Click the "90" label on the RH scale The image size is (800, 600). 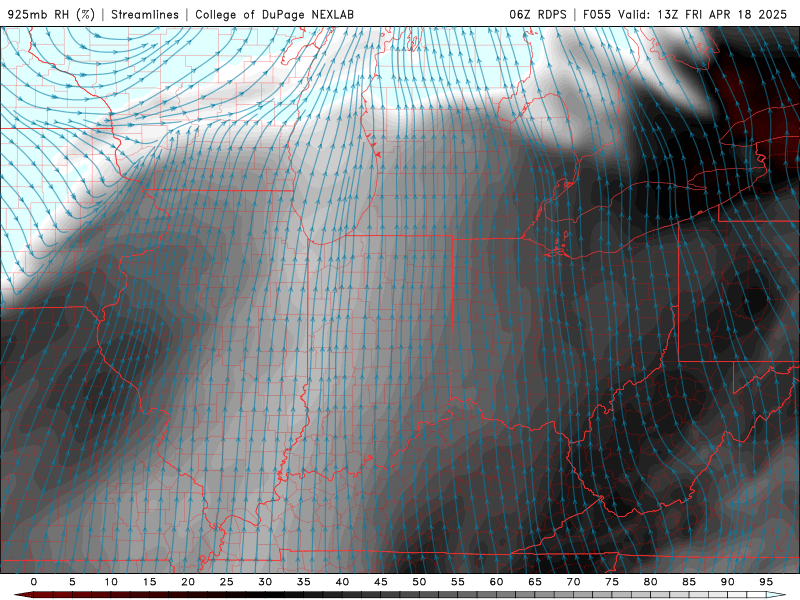727,582
